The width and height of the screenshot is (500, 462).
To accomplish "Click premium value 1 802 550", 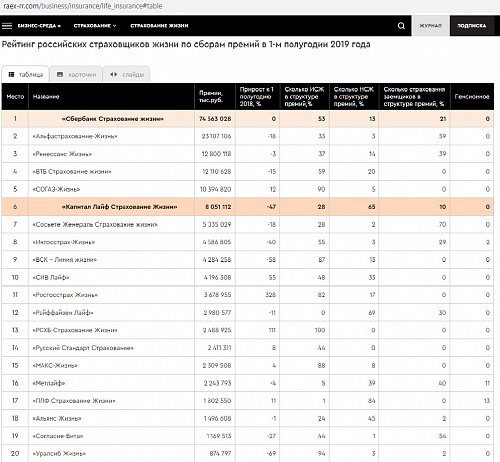I will tap(217, 401).
